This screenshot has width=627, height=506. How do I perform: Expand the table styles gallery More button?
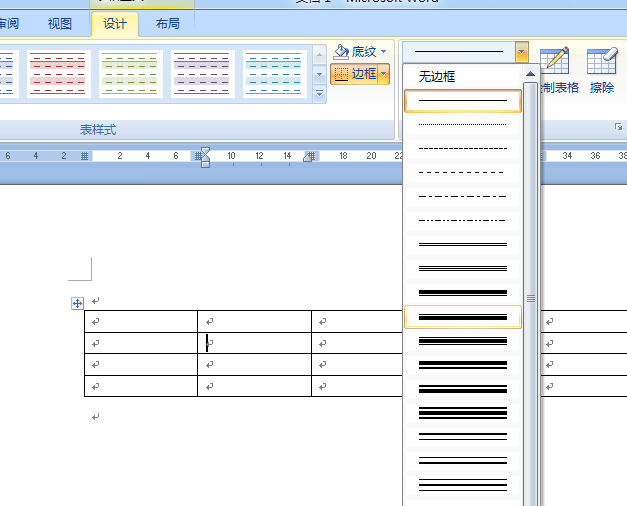click(x=319, y=94)
